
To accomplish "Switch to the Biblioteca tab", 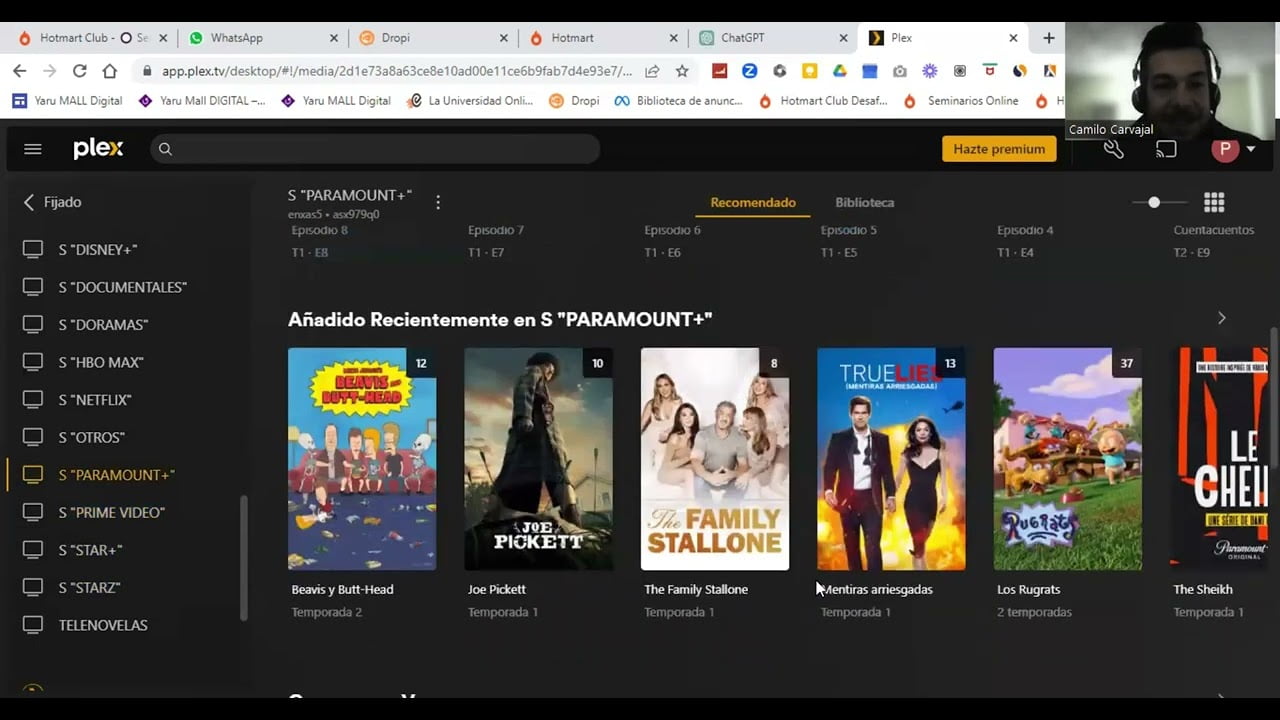I will 864,202.
